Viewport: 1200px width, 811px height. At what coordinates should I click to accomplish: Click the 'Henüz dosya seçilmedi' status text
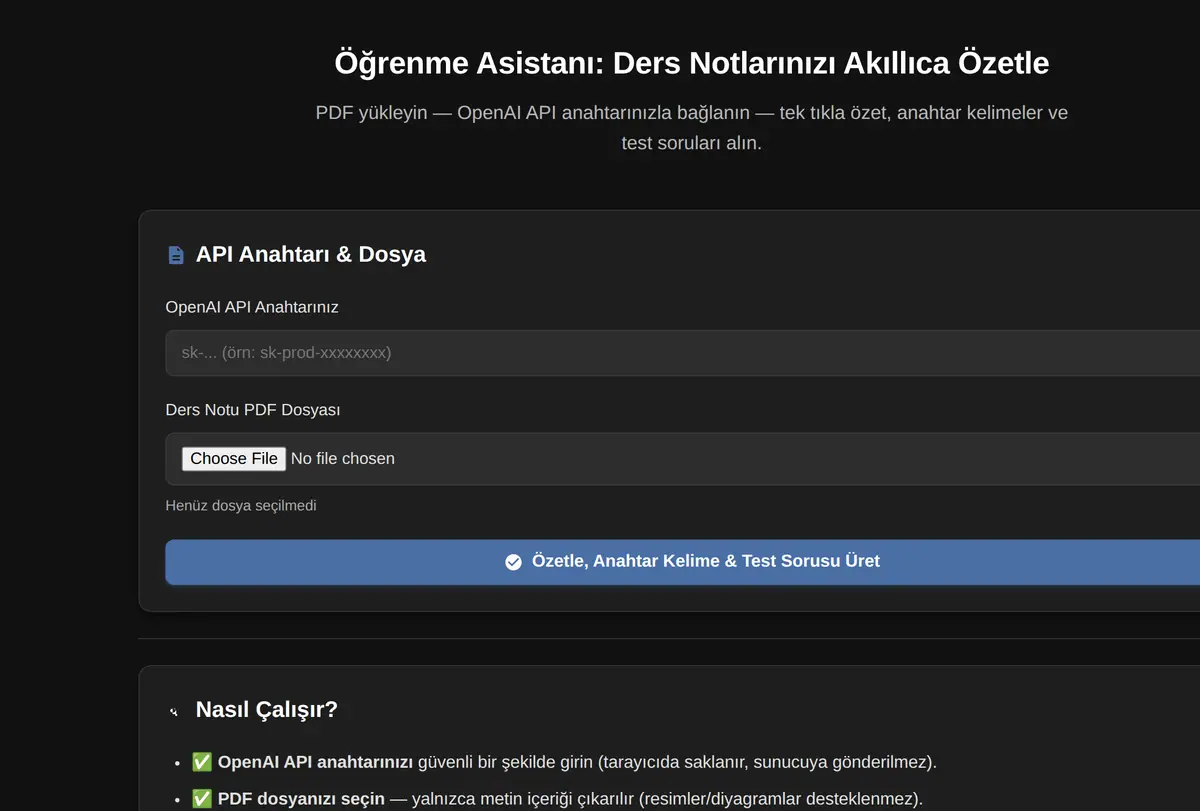pyautogui.click(x=241, y=505)
